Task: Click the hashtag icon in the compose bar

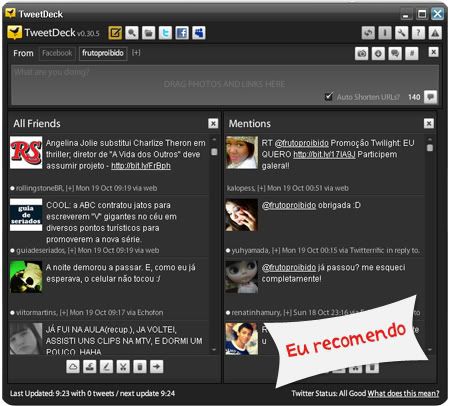Action: [412, 53]
